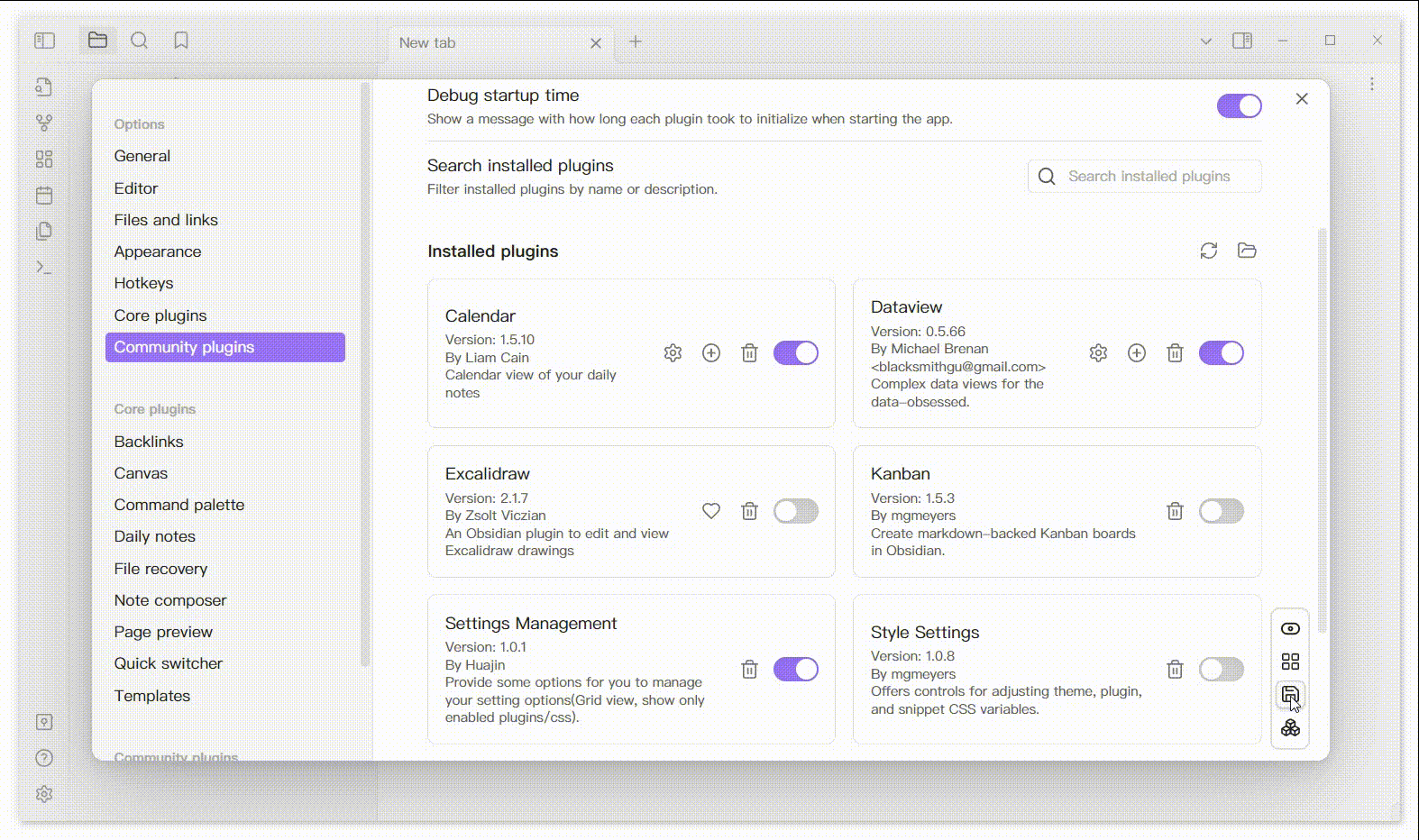Open templates icon in ribbon
Screen dimensions: 1419x840
tap(44, 232)
